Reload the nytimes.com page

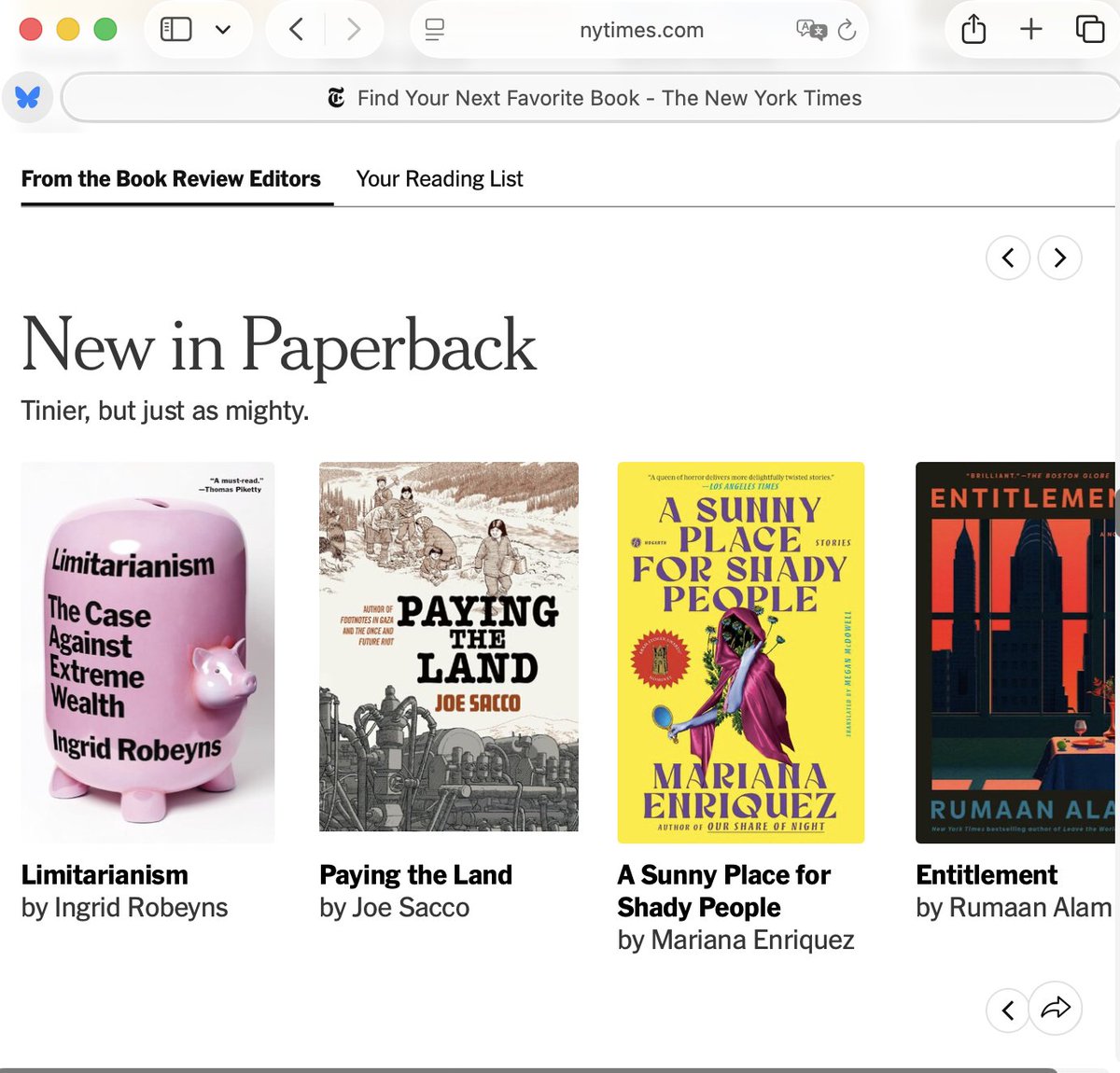pos(847,30)
